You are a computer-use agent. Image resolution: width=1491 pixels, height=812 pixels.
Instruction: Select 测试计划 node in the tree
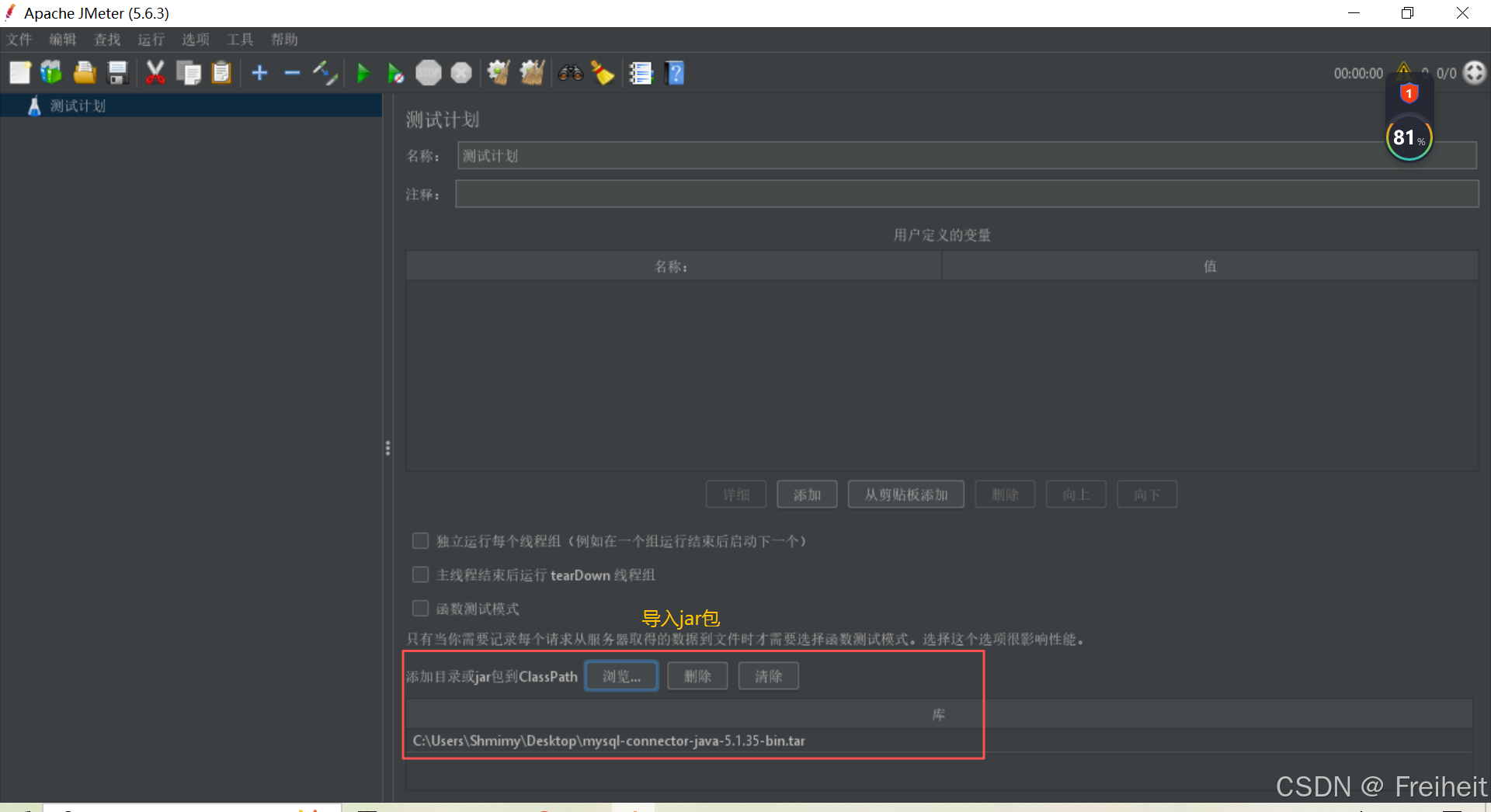pyautogui.click(x=78, y=106)
